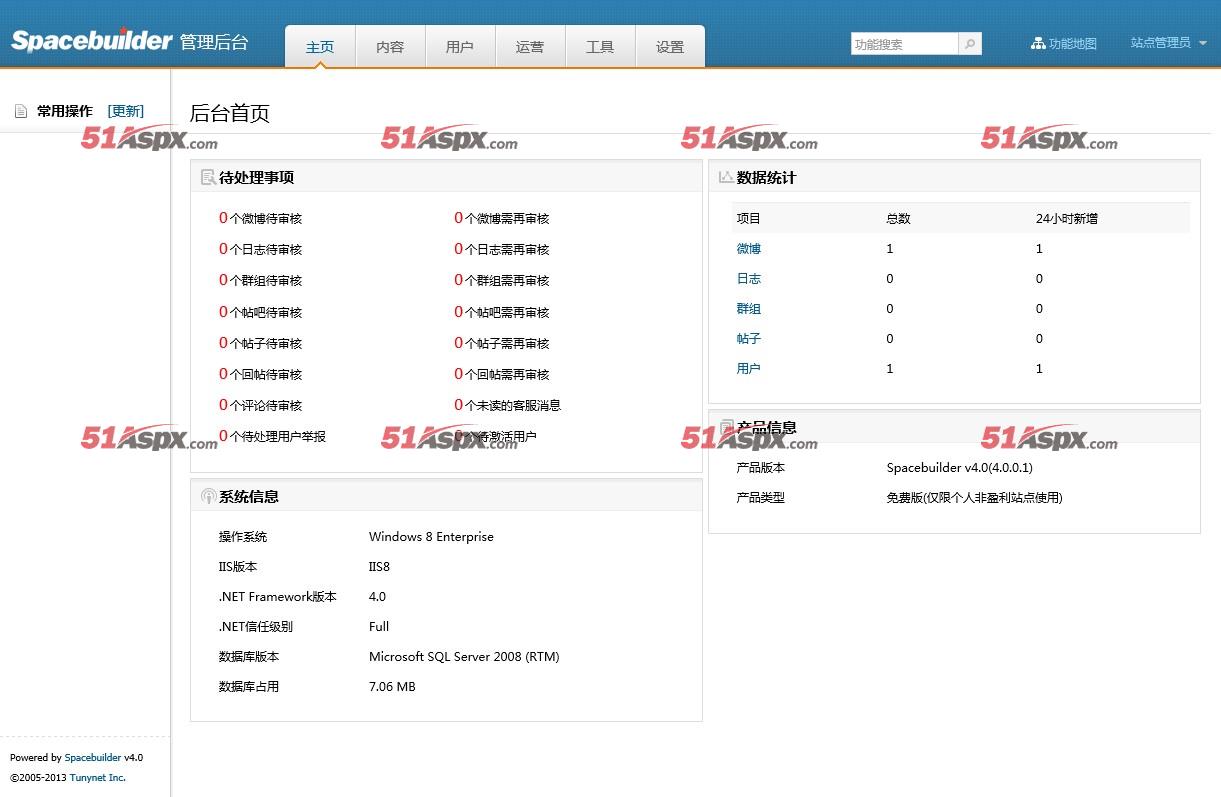1221x797 pixels.
Task: Go to the 运营 tab
Action: [x=530, y=47]
